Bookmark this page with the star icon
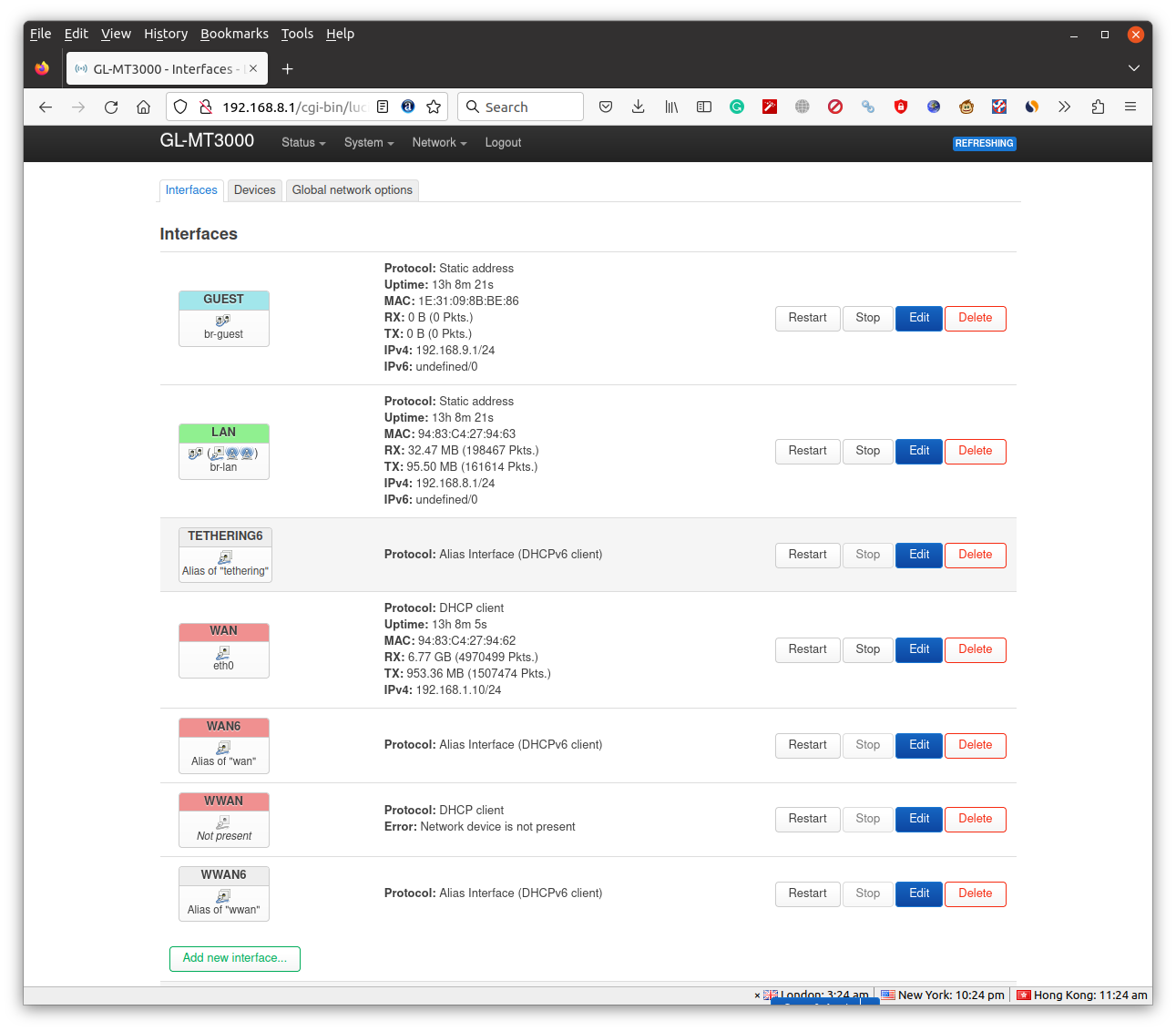This screenshot has width=1176, height=1031. [434, 107]
